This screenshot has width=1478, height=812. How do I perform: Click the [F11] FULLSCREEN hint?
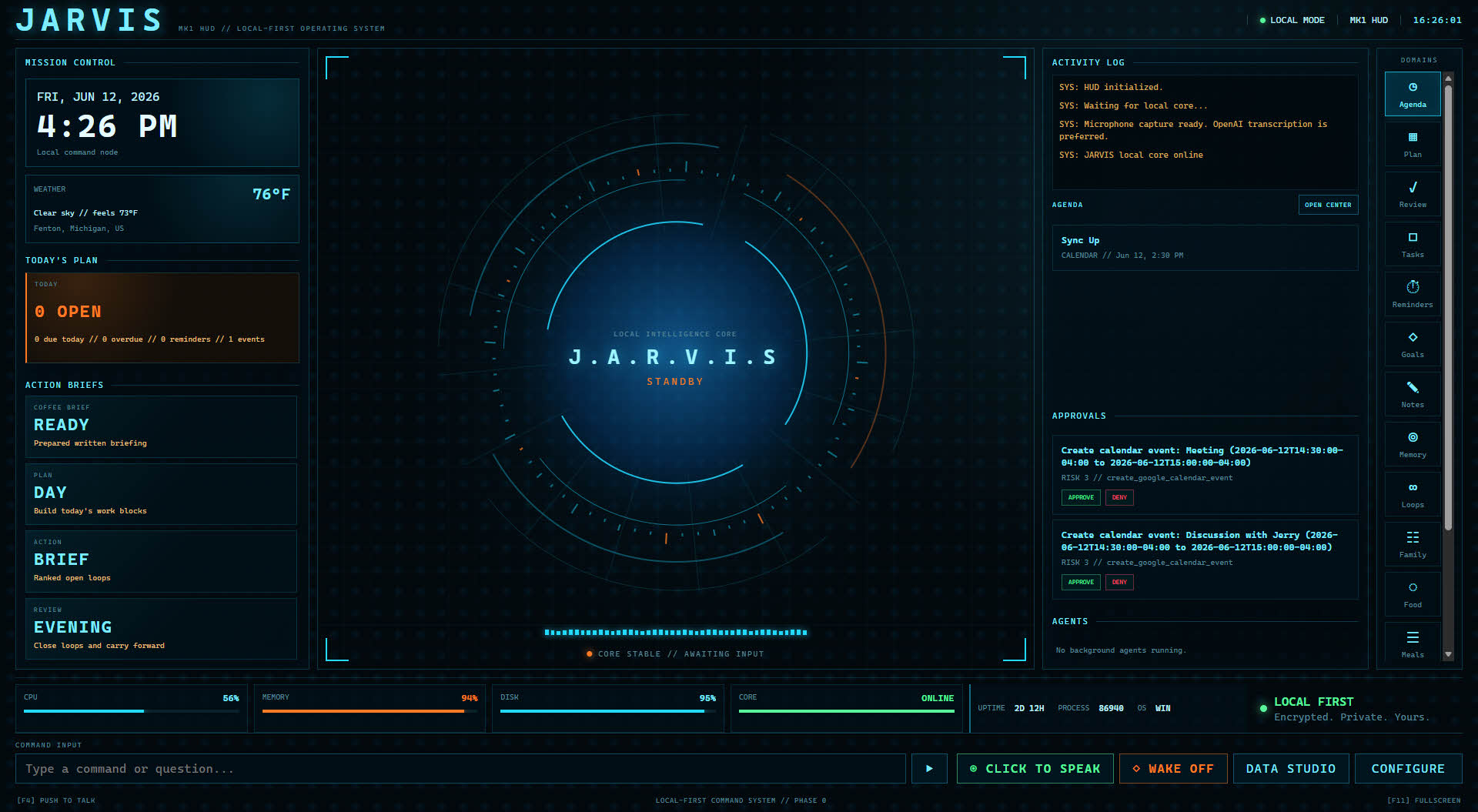click(1423, 800)
